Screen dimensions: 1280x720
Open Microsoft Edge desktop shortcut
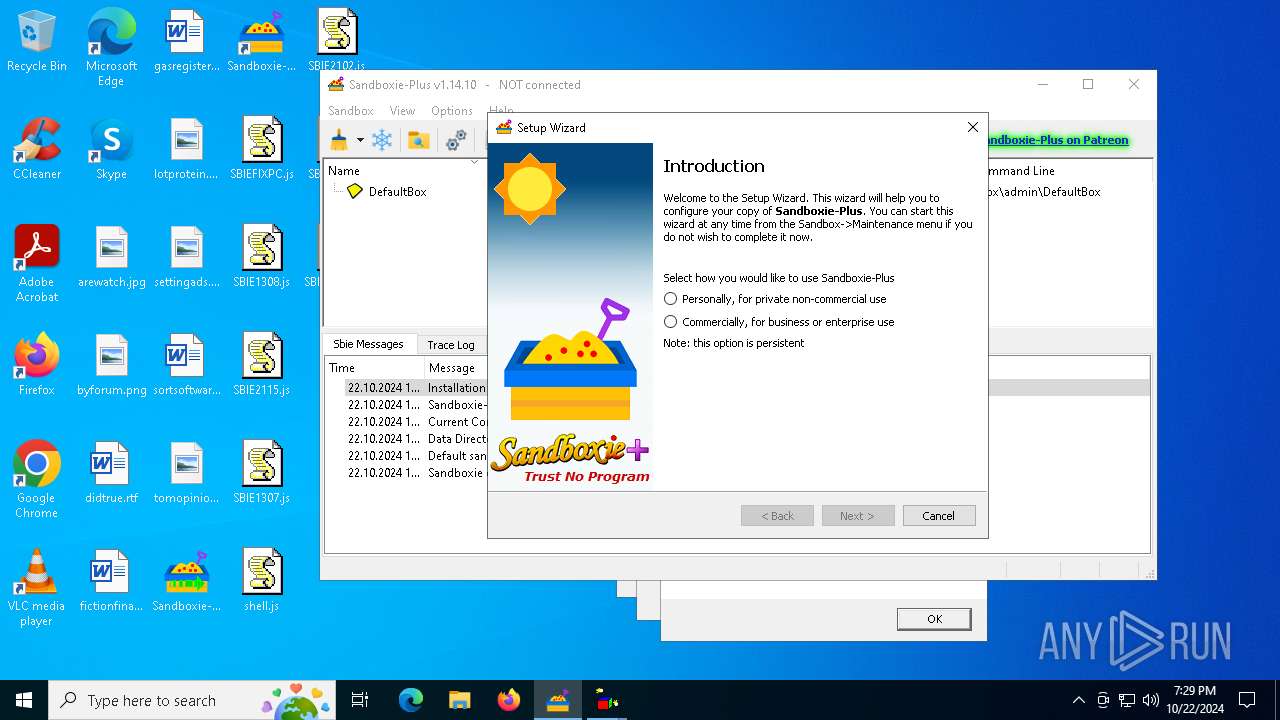click(111, 48)
